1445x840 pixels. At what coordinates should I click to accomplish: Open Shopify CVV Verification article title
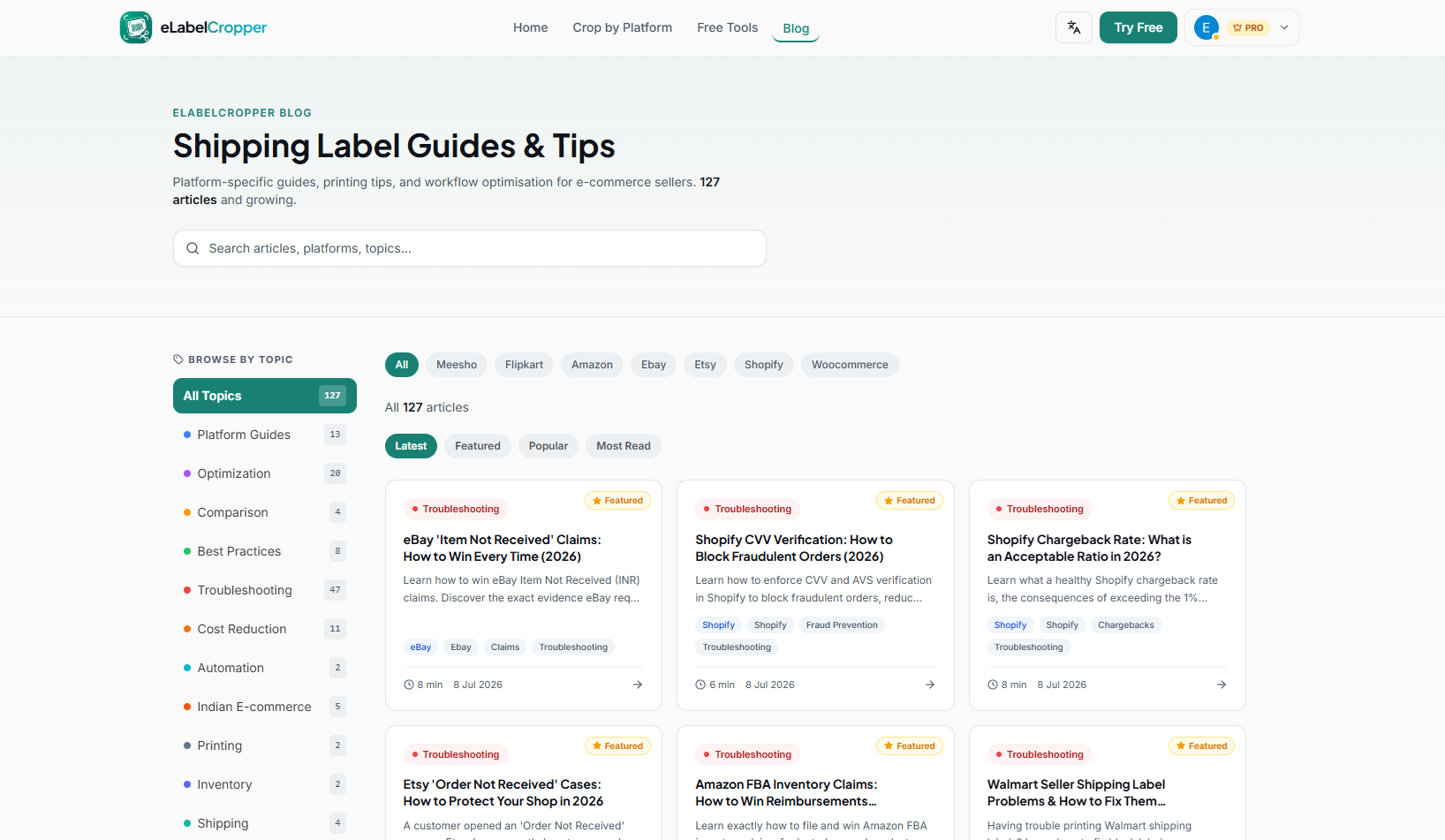(793, 548)
